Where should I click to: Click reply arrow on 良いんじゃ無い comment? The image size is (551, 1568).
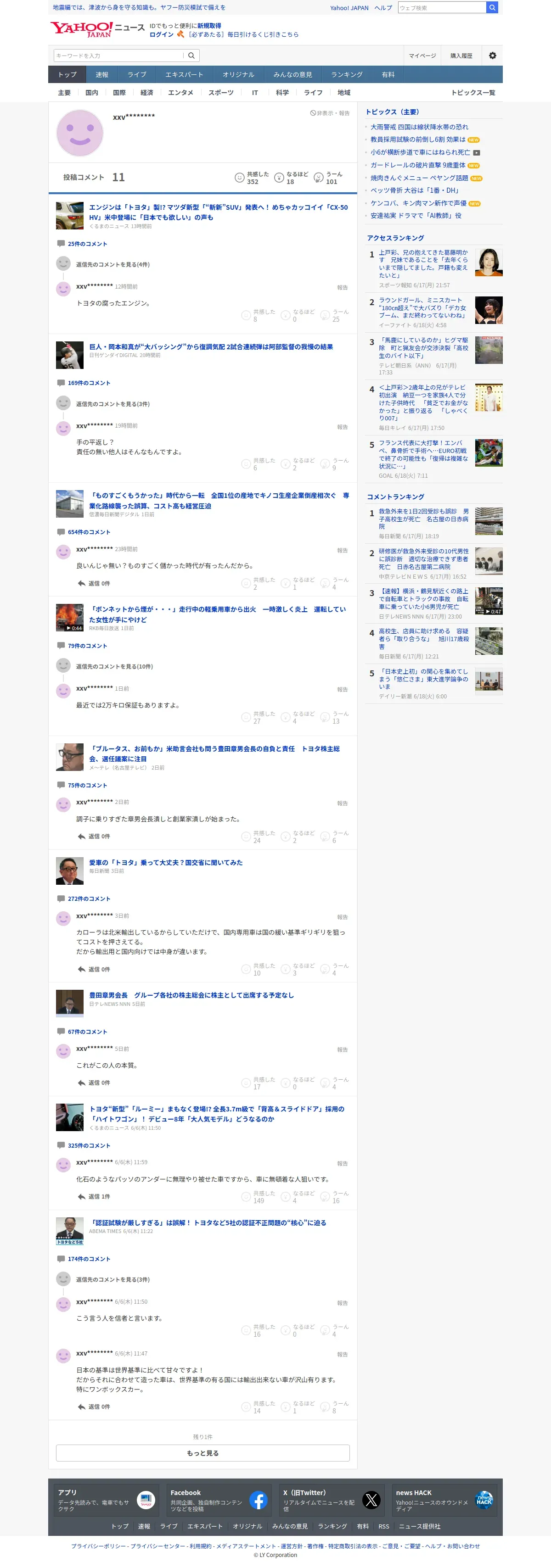tap(82, 583)
